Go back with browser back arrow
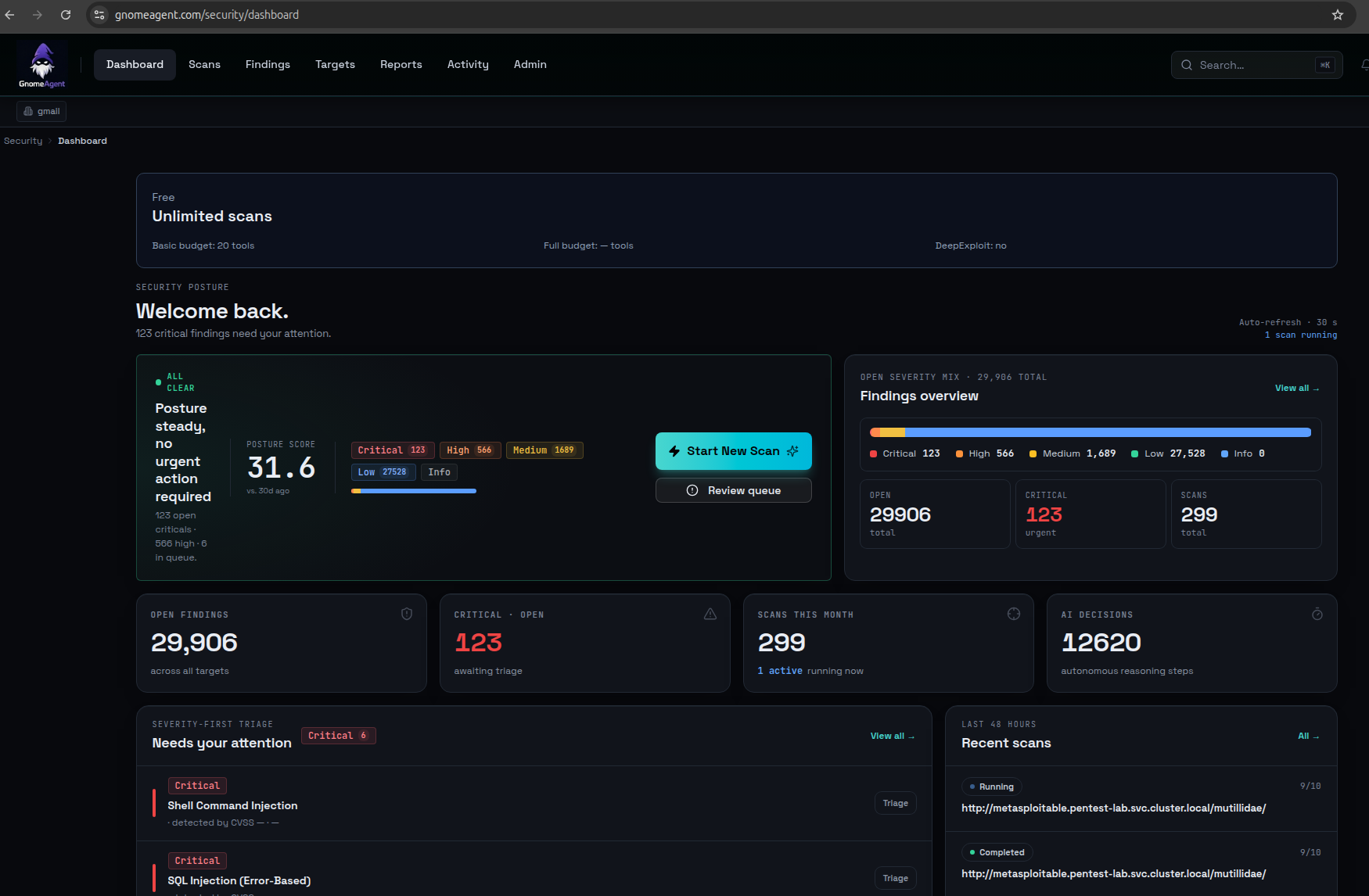The image size is (1369, 896). point(9,15)
